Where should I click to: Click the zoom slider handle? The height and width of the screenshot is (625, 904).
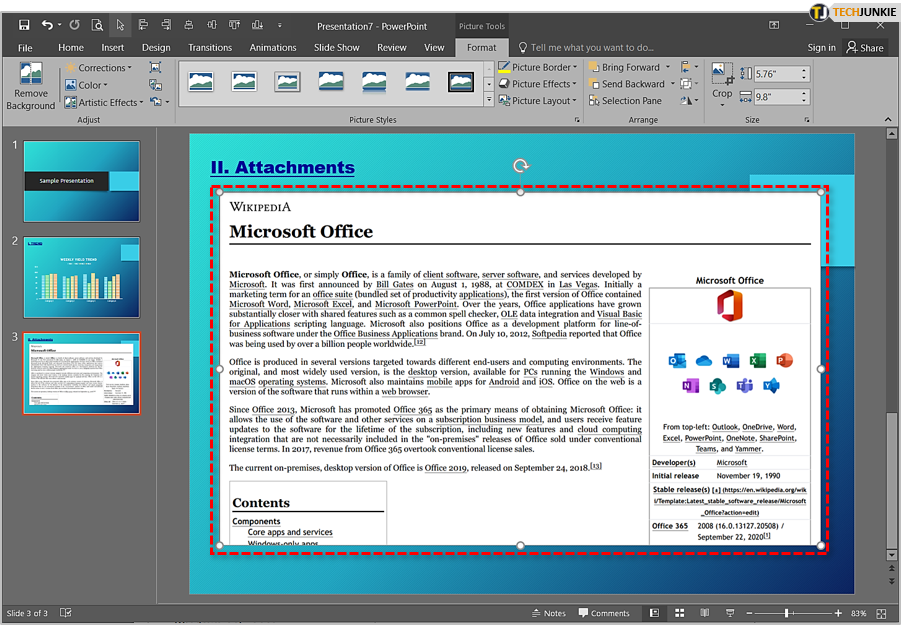pos(786,613)
